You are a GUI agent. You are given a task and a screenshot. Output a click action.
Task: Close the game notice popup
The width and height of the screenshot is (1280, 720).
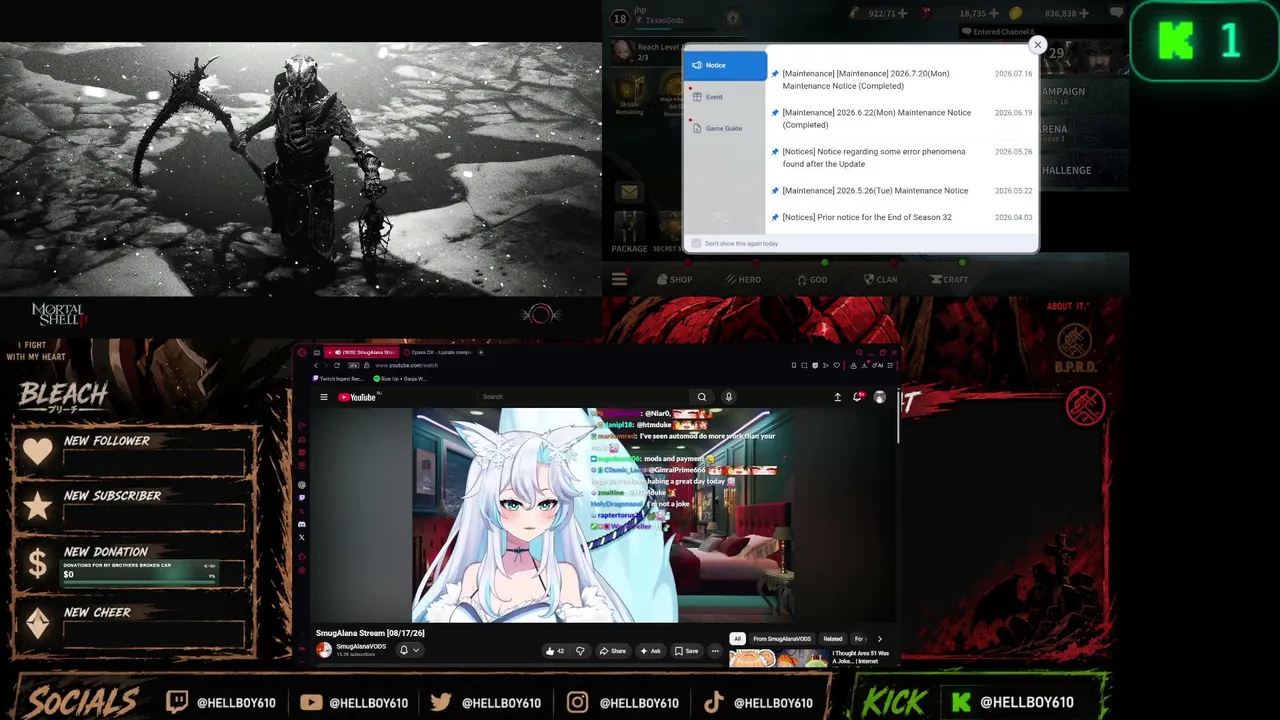click(1037, 45)
